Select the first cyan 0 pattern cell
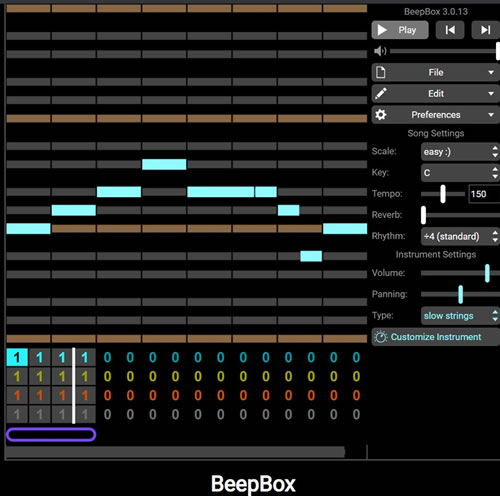The width and height of the screenshot is (500, 496). click(x=107, y=358)
